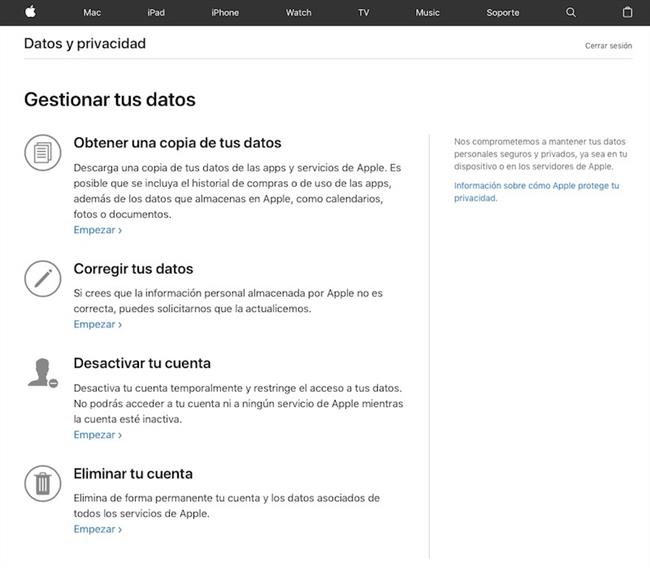Click Empezar under Desactivar tu cuenta
Viewport: 650px width, 568px height.
(98, 434)
